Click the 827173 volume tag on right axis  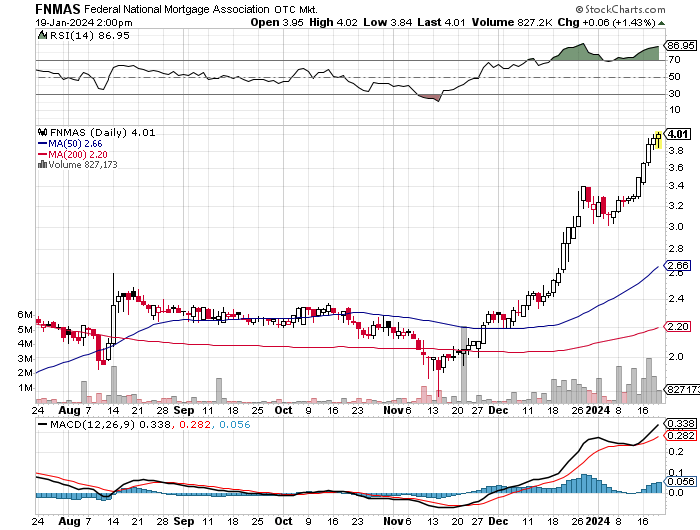(682, 390)
